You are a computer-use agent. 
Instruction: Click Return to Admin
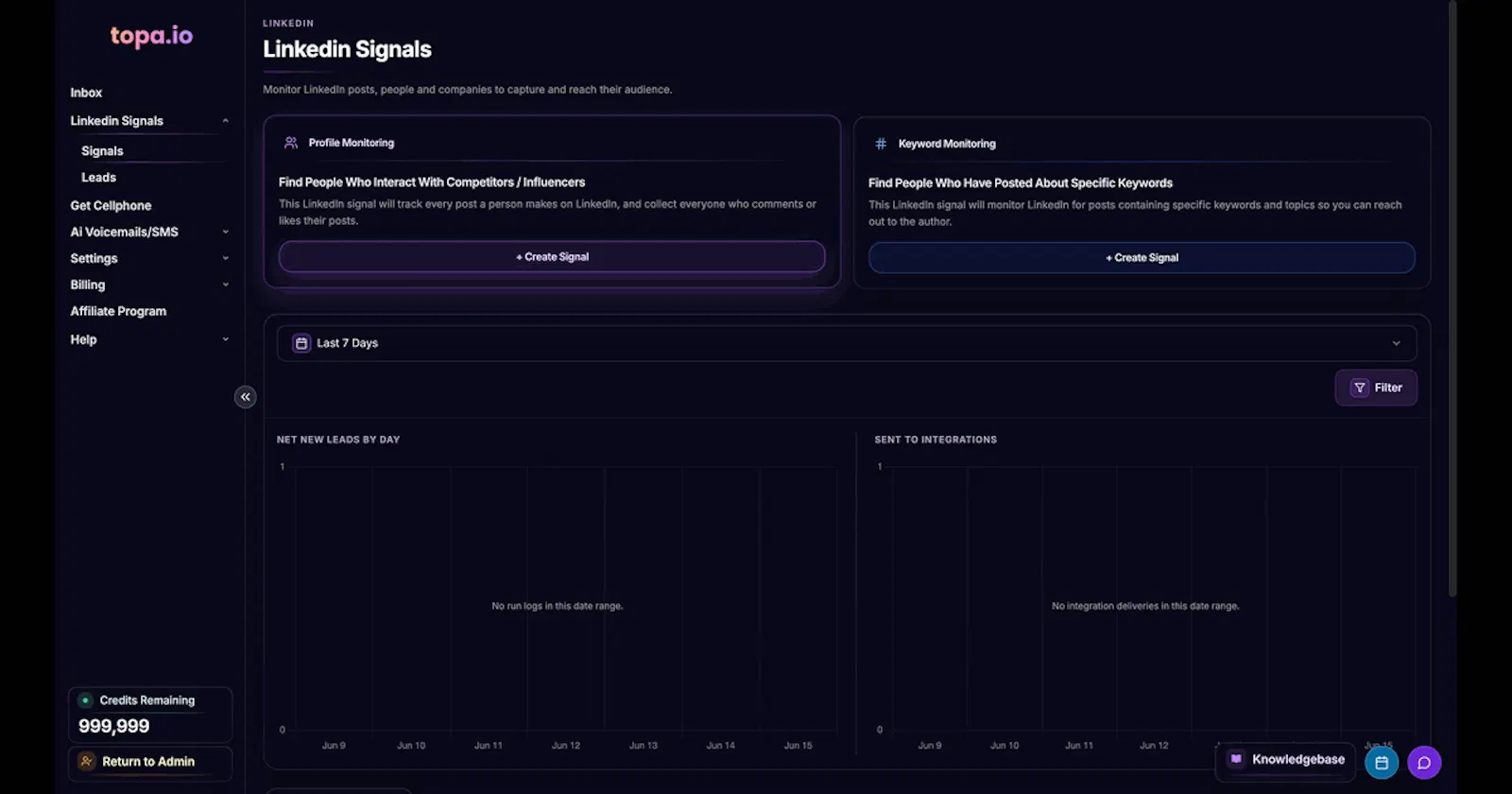[x=150, y=762]
